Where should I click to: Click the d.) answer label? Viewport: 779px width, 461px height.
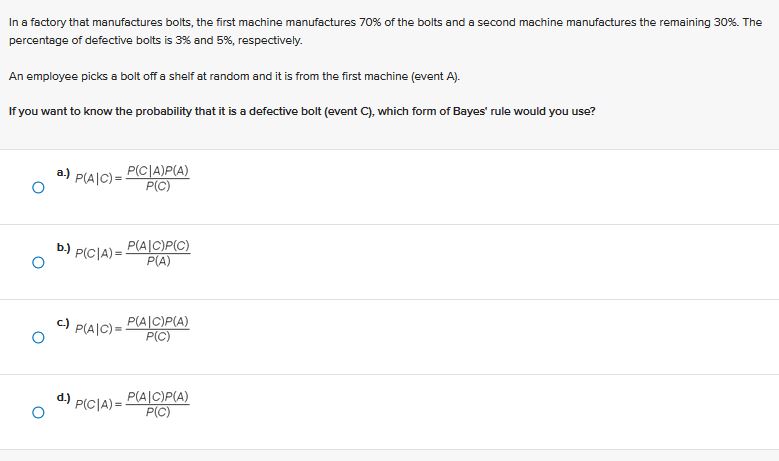click(63, 397)
